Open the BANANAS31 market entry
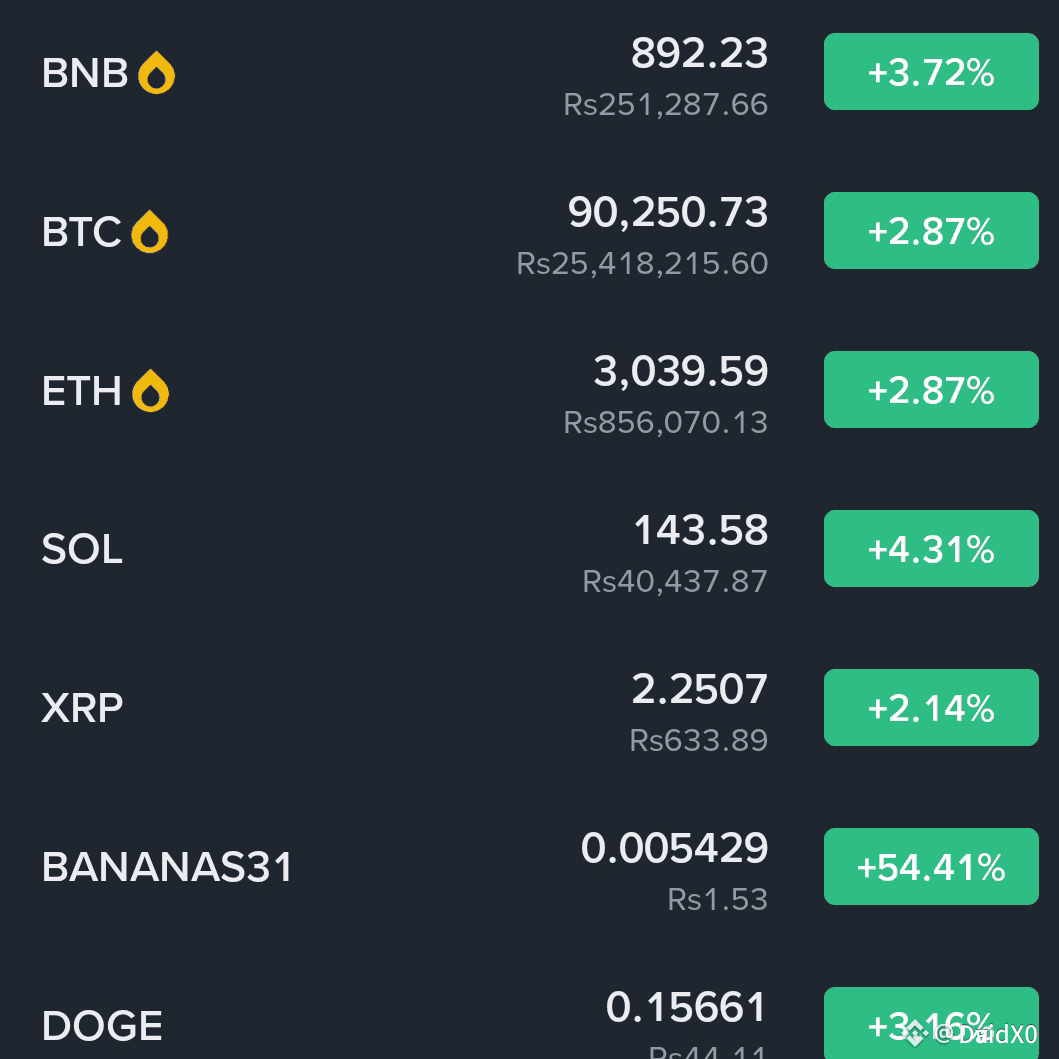This screenshot has width=1059, height=1059. [x=530, y=867]
